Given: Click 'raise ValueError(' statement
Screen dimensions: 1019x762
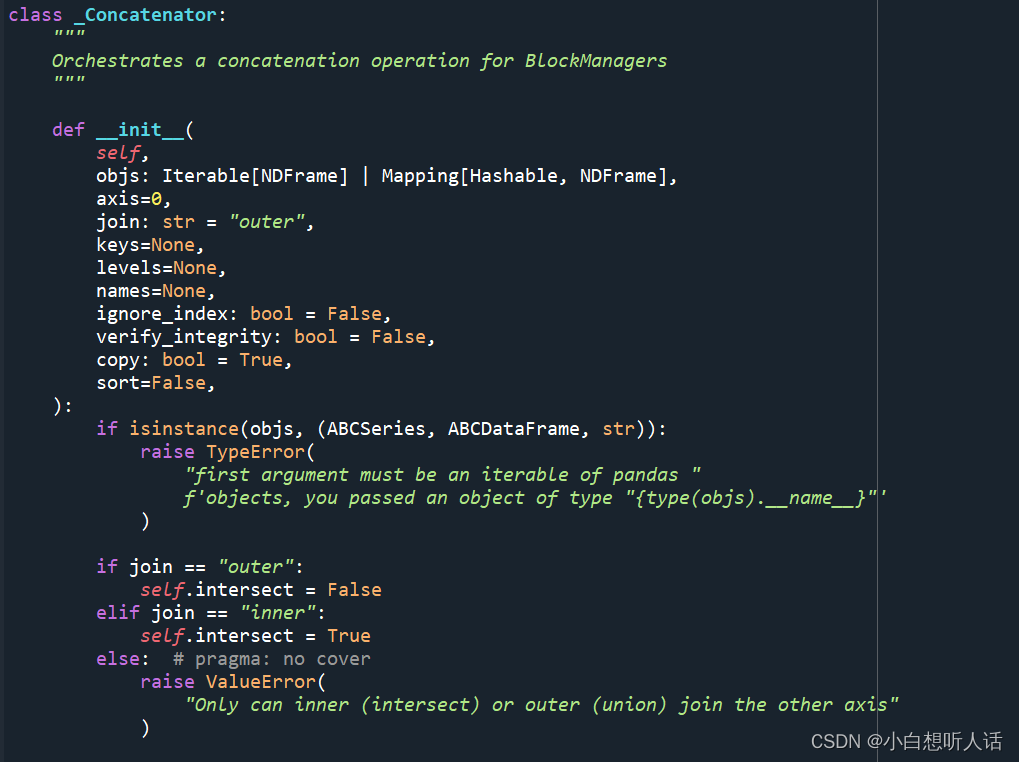Looking at the screenshot, I should 233,682.
